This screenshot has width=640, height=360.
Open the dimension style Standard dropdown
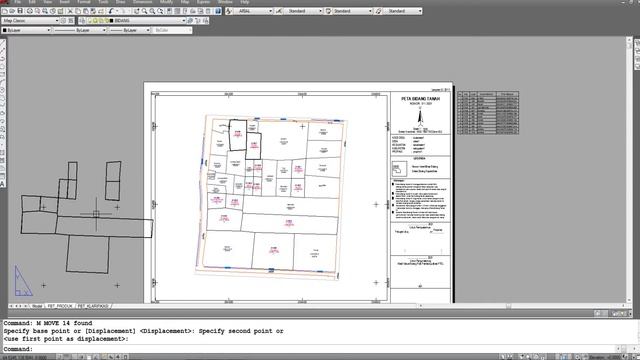(303, 11)
